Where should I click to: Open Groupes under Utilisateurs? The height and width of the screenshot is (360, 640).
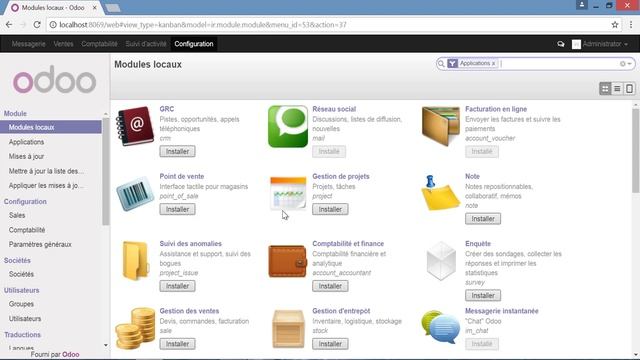coord(21,304)
